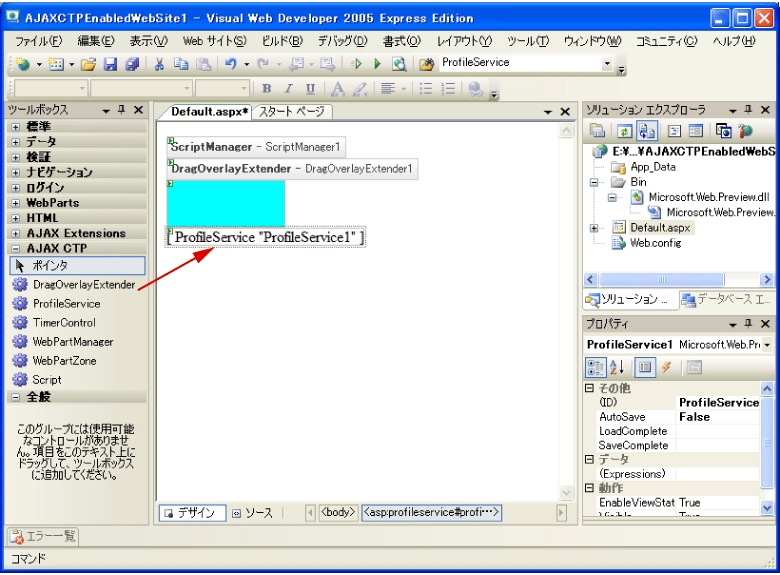Viewport: 780px width, 575px height.
Task: Click the Paste toolbar icon
Action: (x=203, y=64)
